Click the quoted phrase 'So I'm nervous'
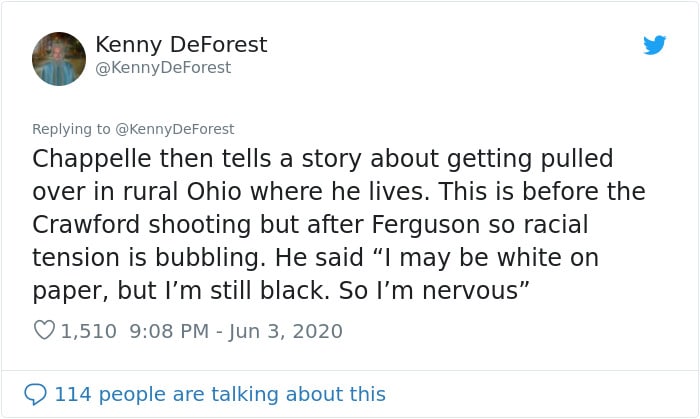This screenshot has height=419, width=700. [x=433, y=290]
